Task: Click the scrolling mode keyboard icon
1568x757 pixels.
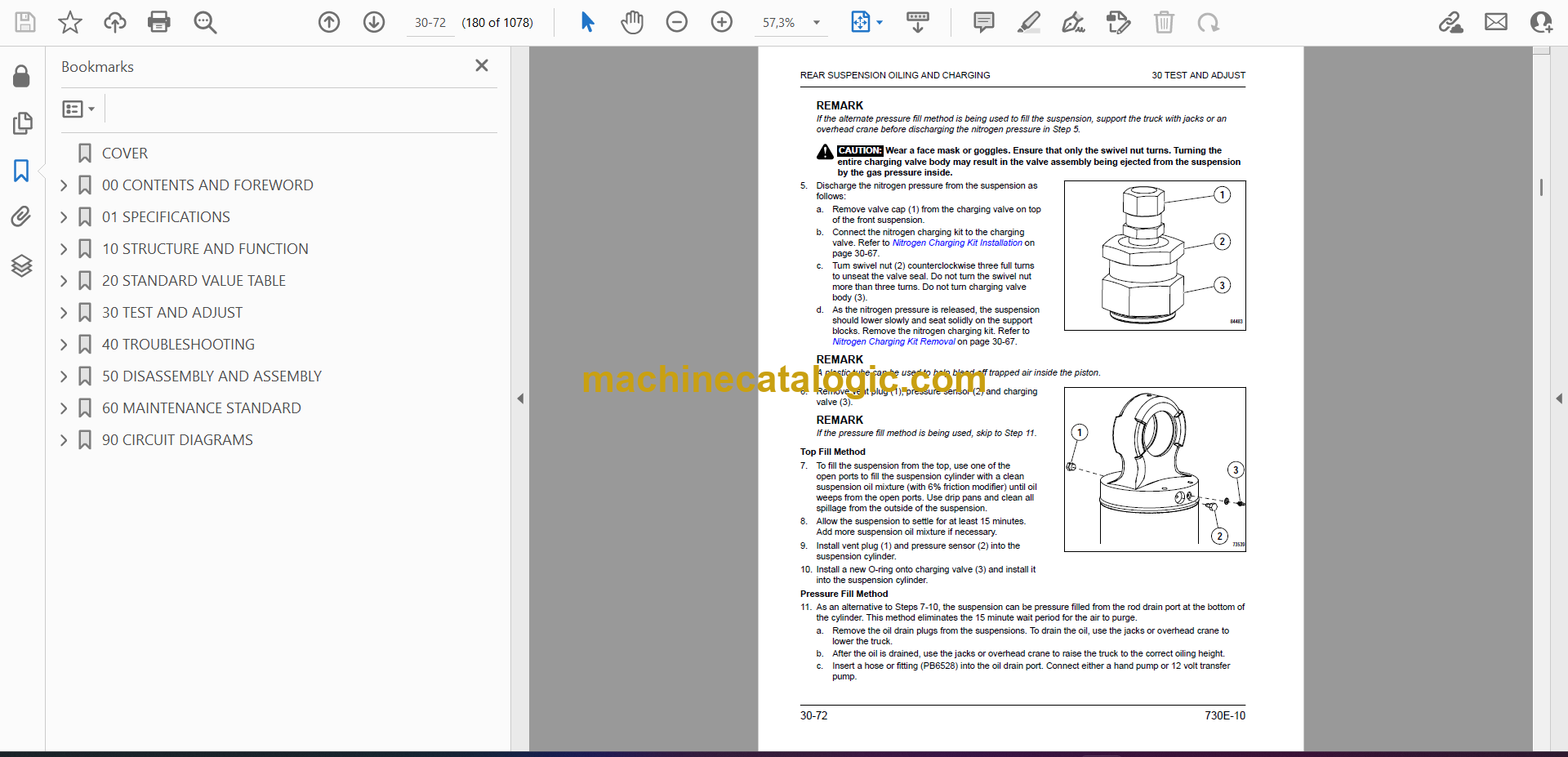Action: click(x=918, y=22)
